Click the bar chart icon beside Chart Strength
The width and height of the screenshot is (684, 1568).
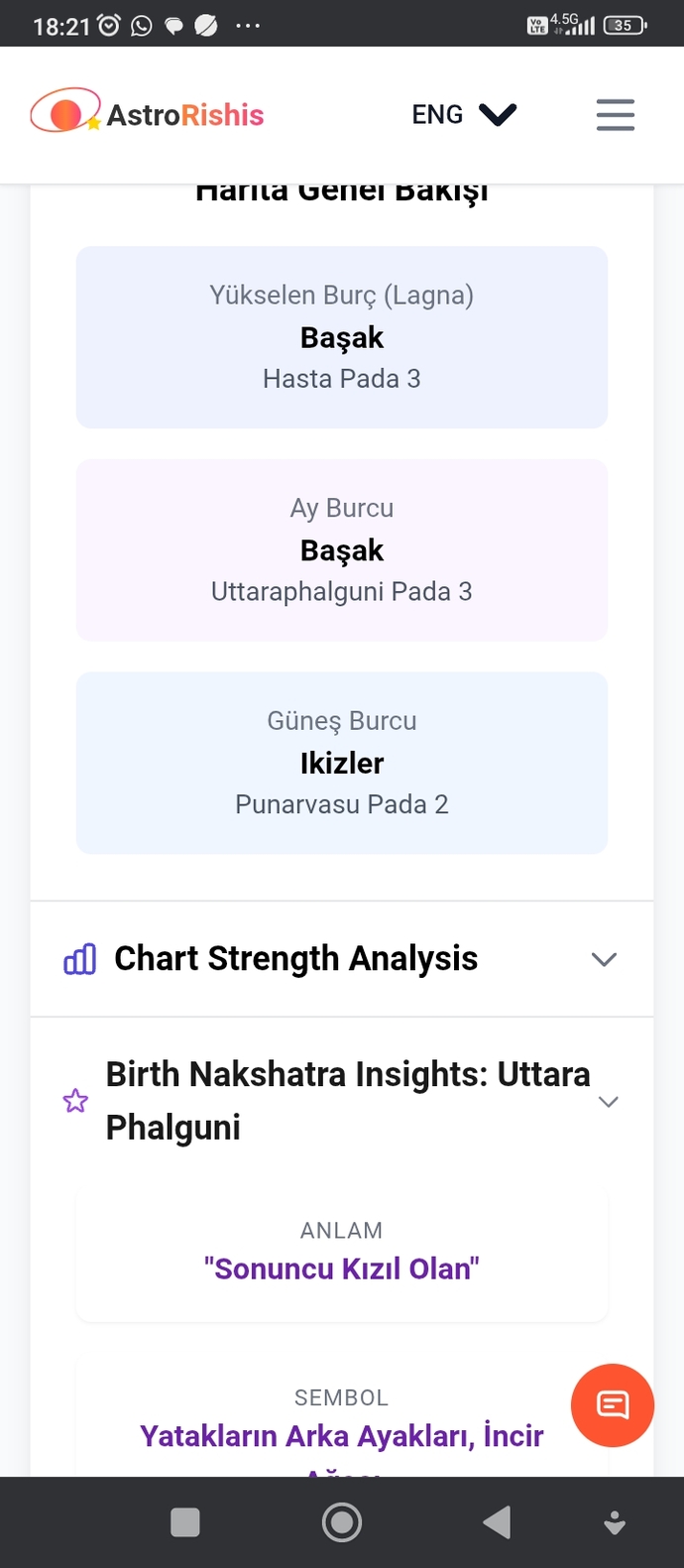79,959
